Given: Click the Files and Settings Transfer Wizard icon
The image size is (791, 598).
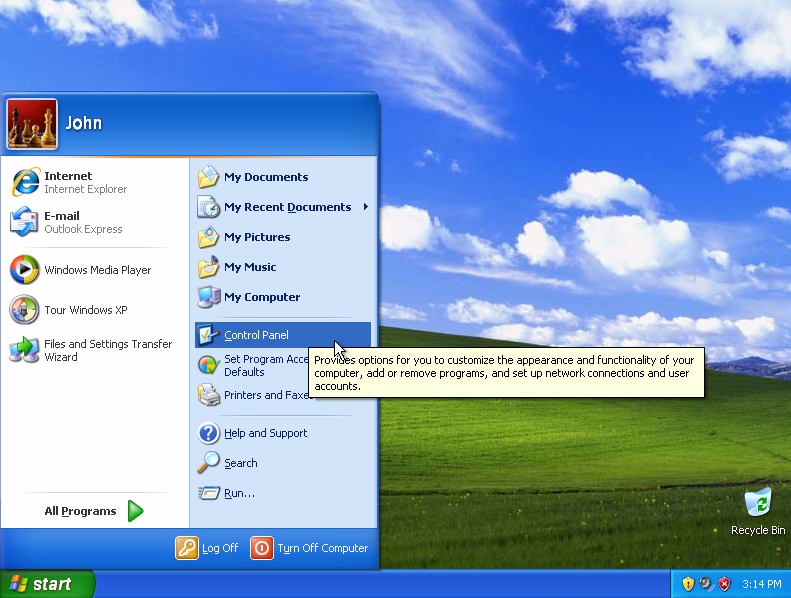Looking at the screenshot, I should coord(24,350).
